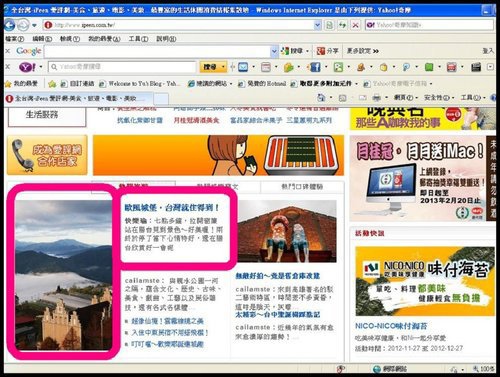Open 免費的 Hotmail favorite link
This screenshot has height=377, width=500.
262,83
